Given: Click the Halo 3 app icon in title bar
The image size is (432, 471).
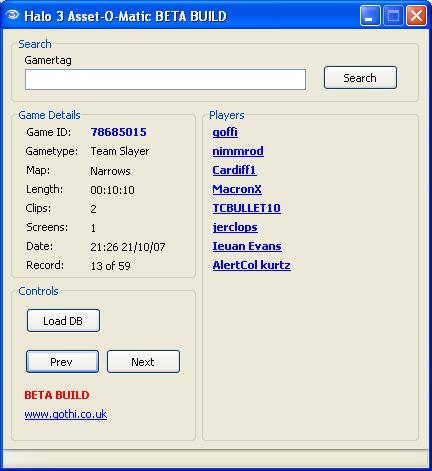Looking at the screenshot, I should pos(12,15).
